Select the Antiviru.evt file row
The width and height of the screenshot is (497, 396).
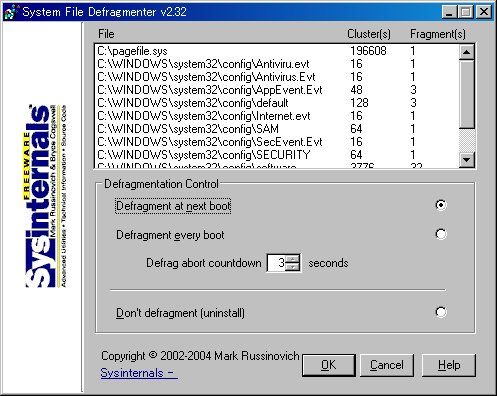pyautogui.click(x=277, y=64)
